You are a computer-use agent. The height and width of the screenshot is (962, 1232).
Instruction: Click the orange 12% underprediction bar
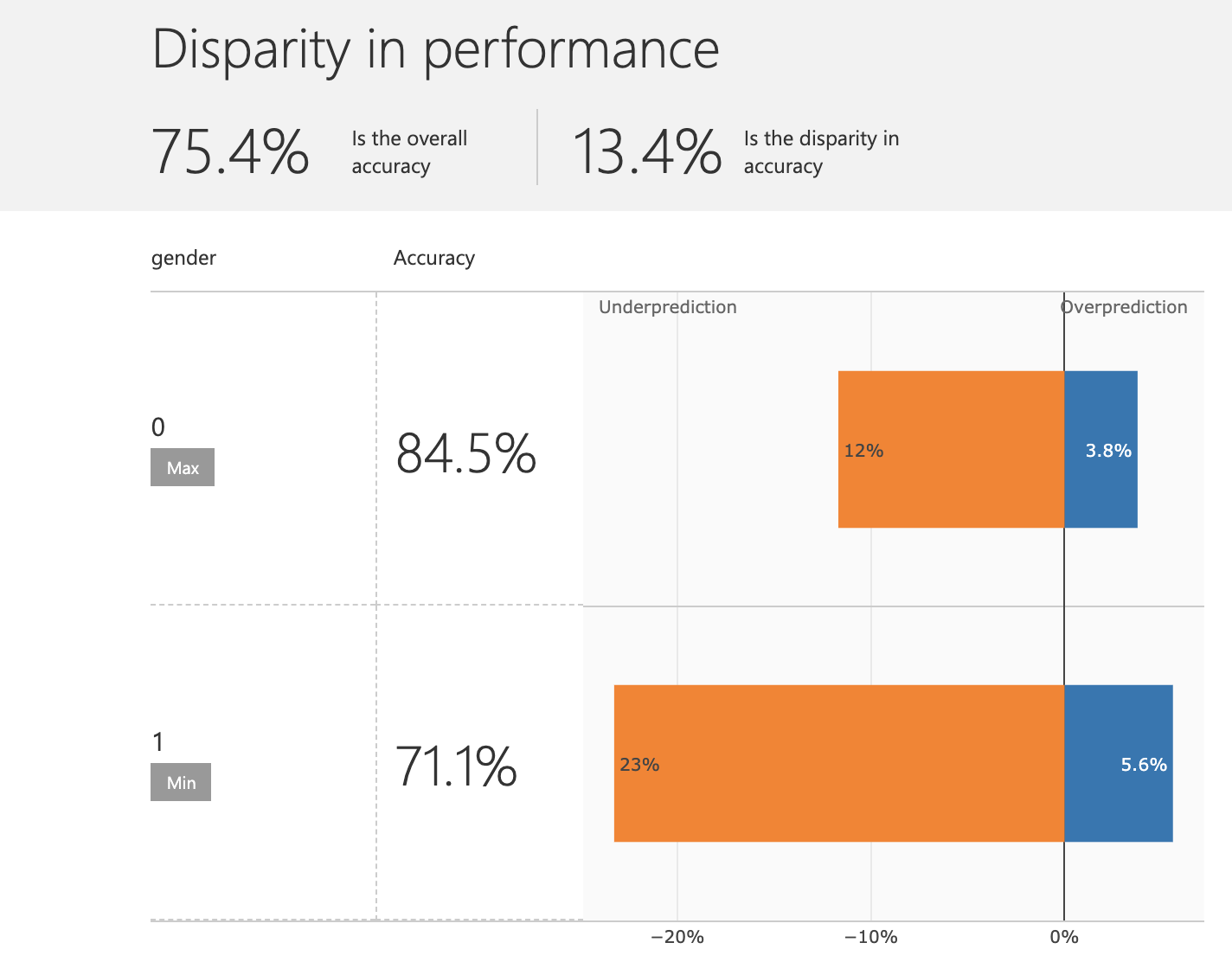(x=951, y=449)
